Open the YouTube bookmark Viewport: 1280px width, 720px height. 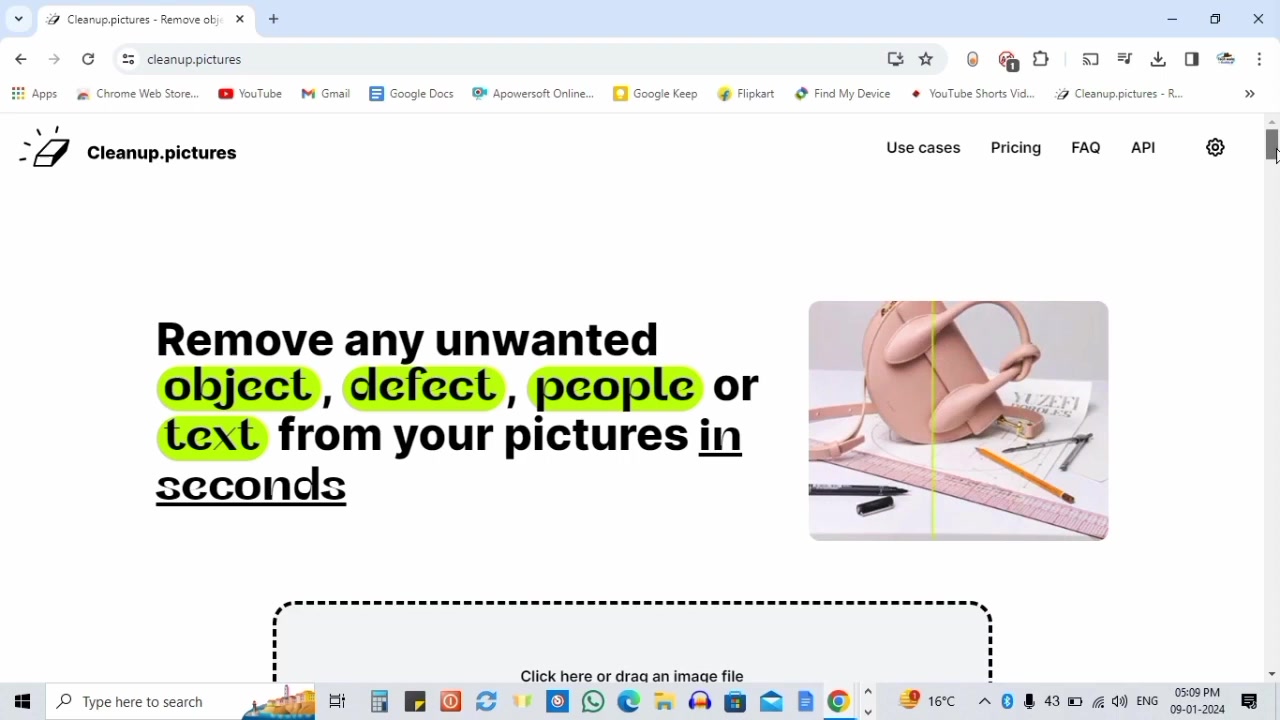point(250,93)
